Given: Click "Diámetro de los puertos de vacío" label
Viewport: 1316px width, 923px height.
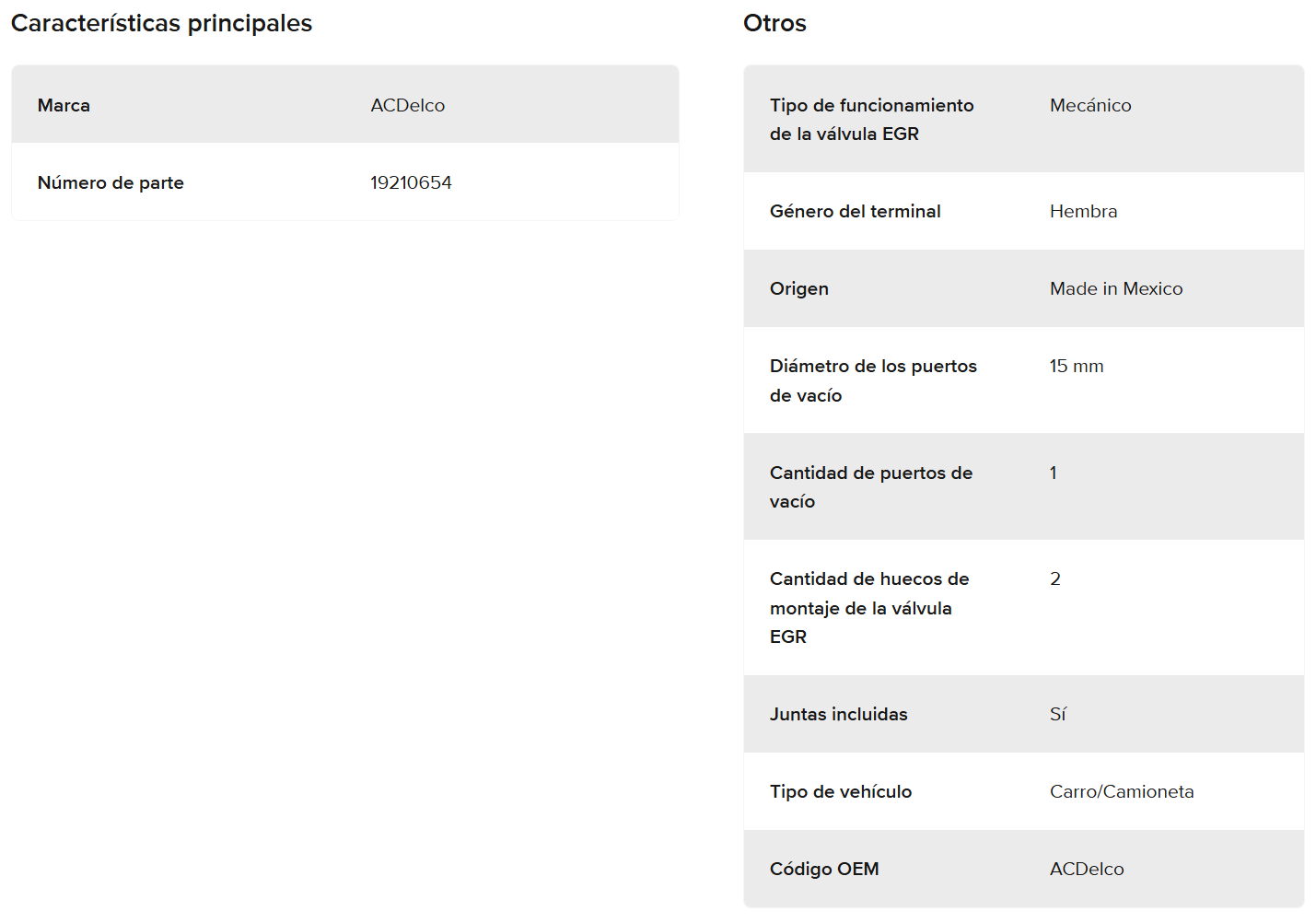Looking at the screenshot, I should tap(873, 380).
